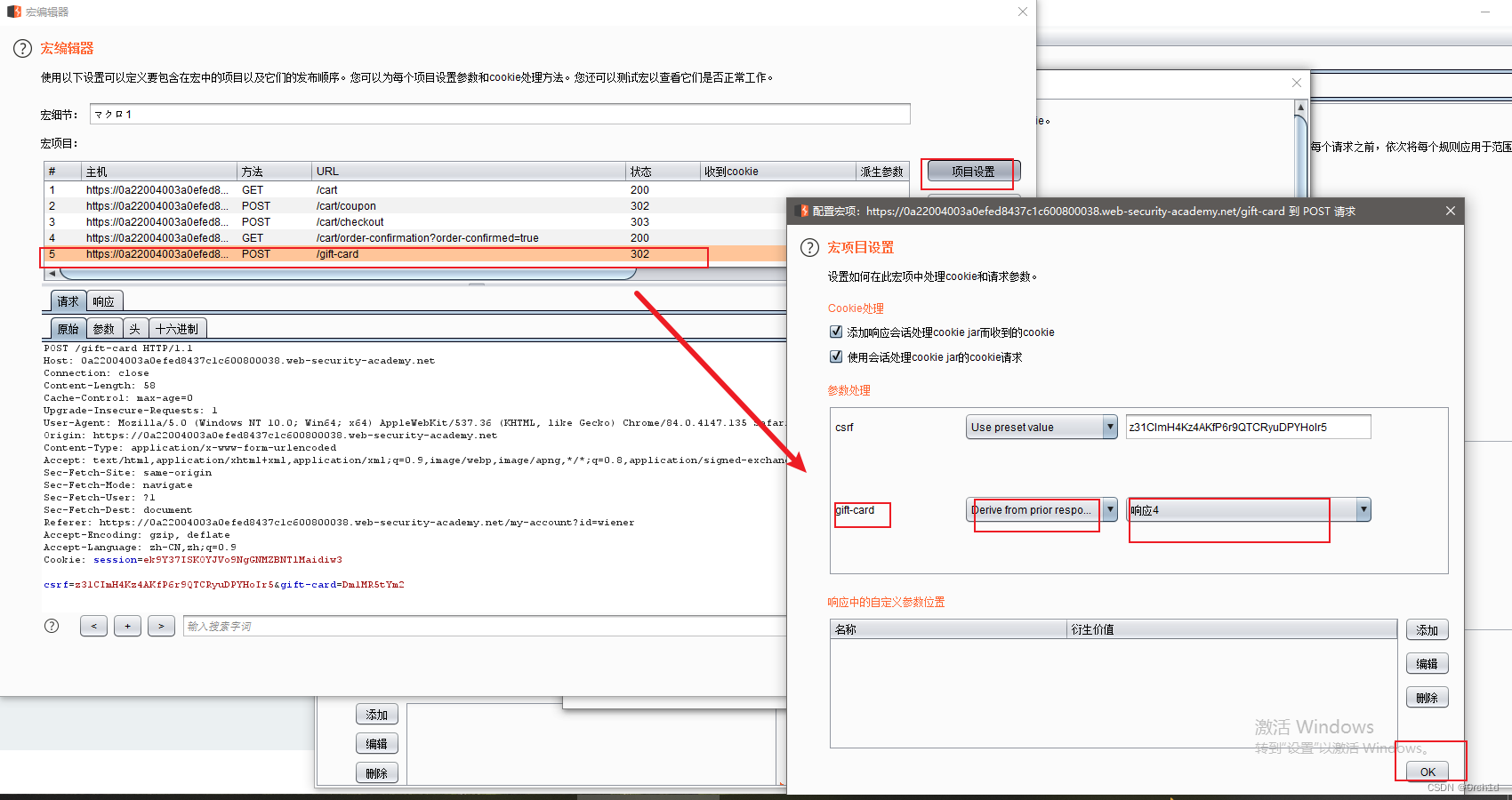The image size is (1512, 800).
Task: Toggle add received cookies to cookie jar
Action: (x=836, y=332)
